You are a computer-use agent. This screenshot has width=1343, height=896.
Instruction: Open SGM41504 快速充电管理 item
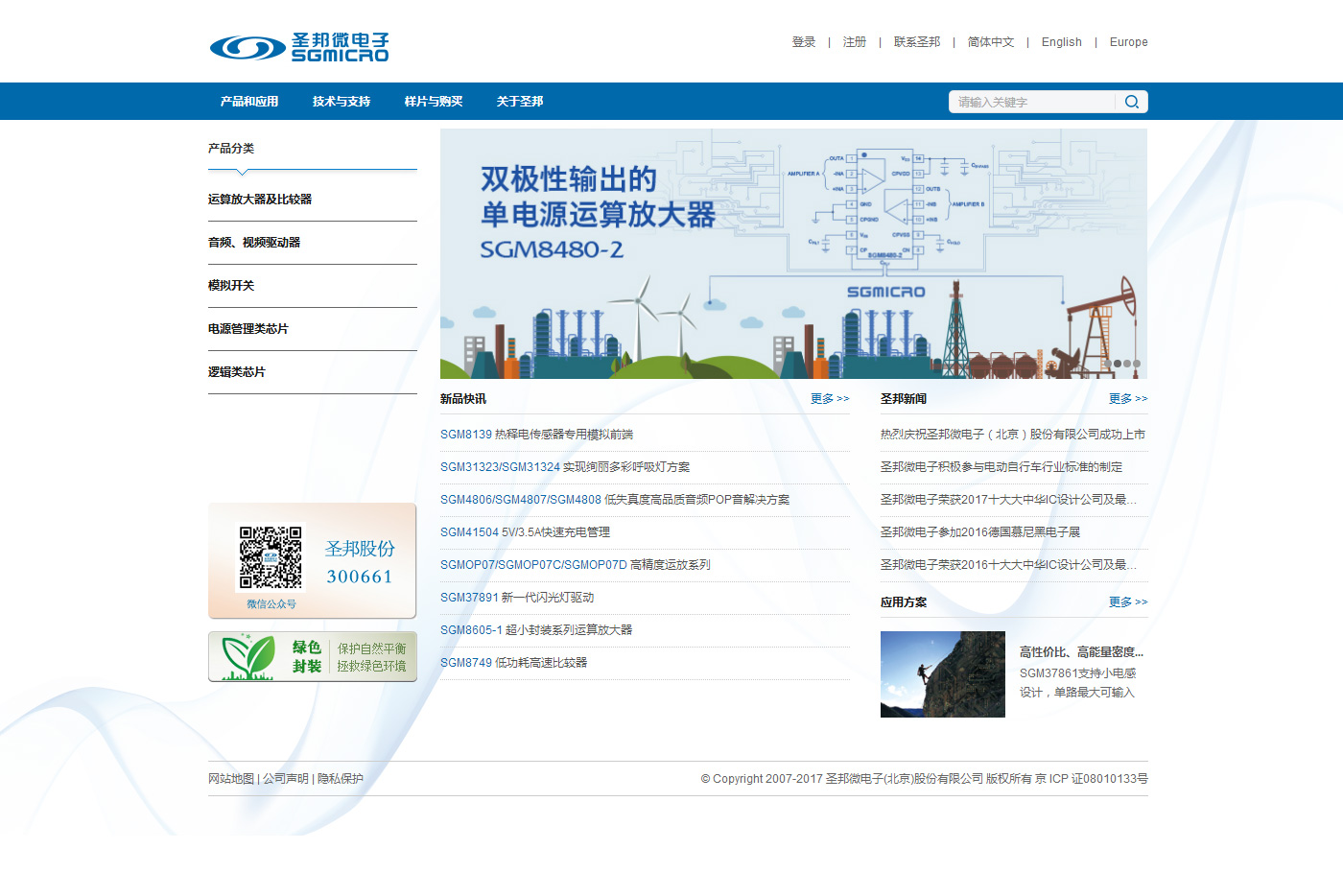(x=526, y=532)
